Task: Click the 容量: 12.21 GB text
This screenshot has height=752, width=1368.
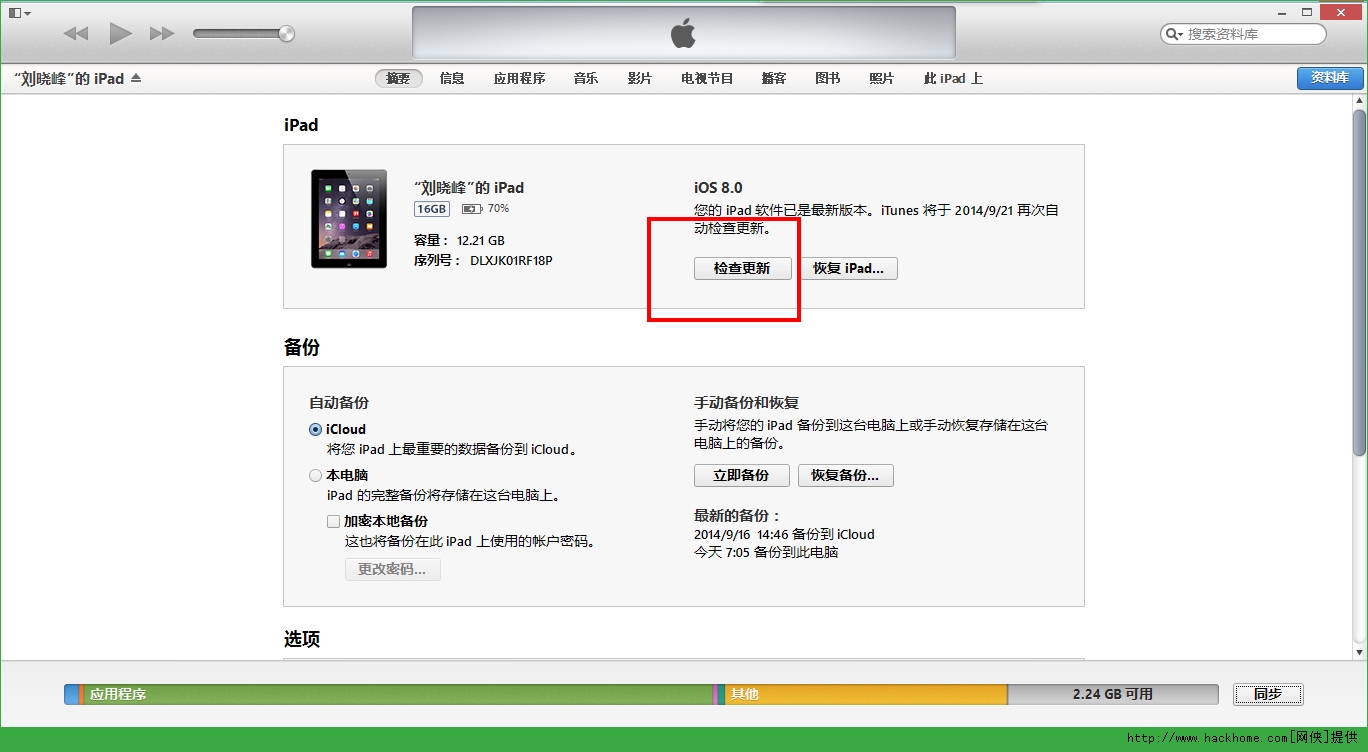Action: coord(459,241)
